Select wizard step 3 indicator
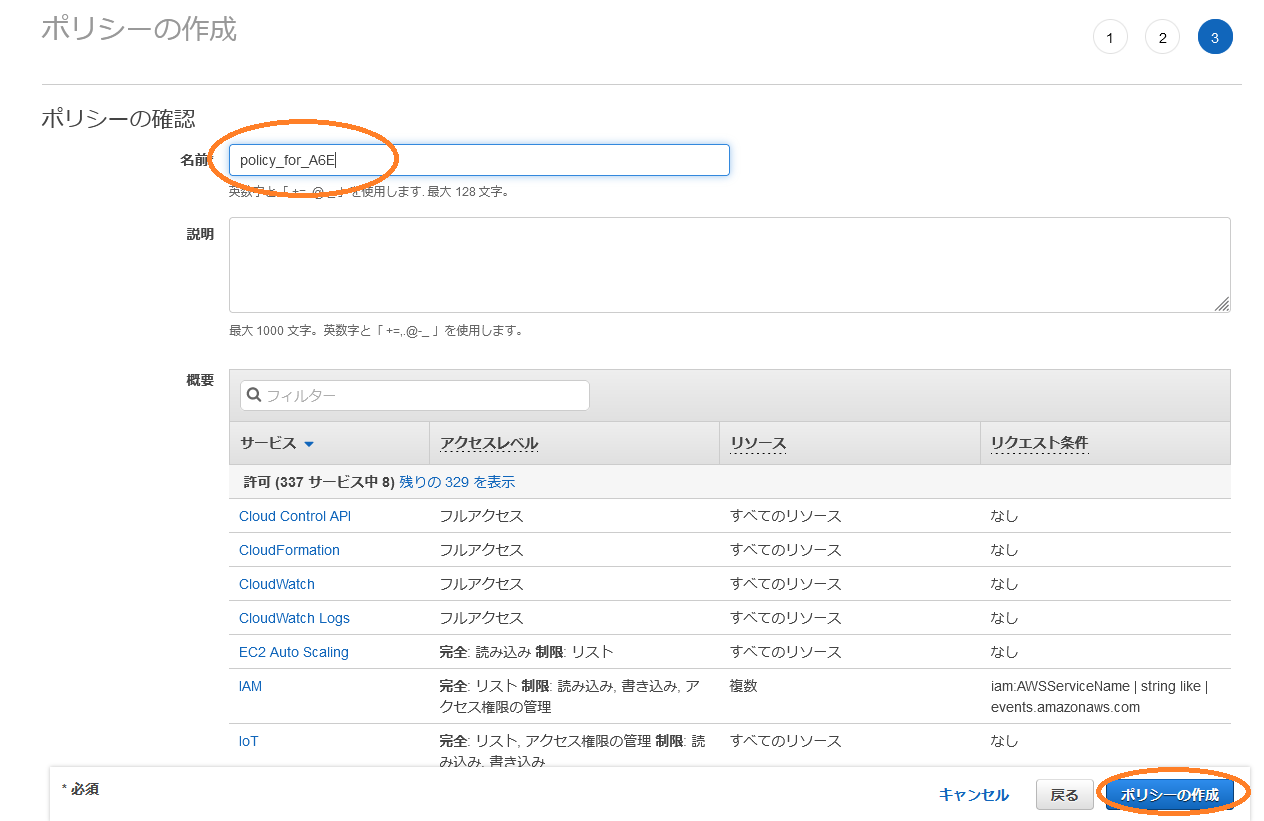Screen dimensions: 1264x821 click(x=1215, y=38)
